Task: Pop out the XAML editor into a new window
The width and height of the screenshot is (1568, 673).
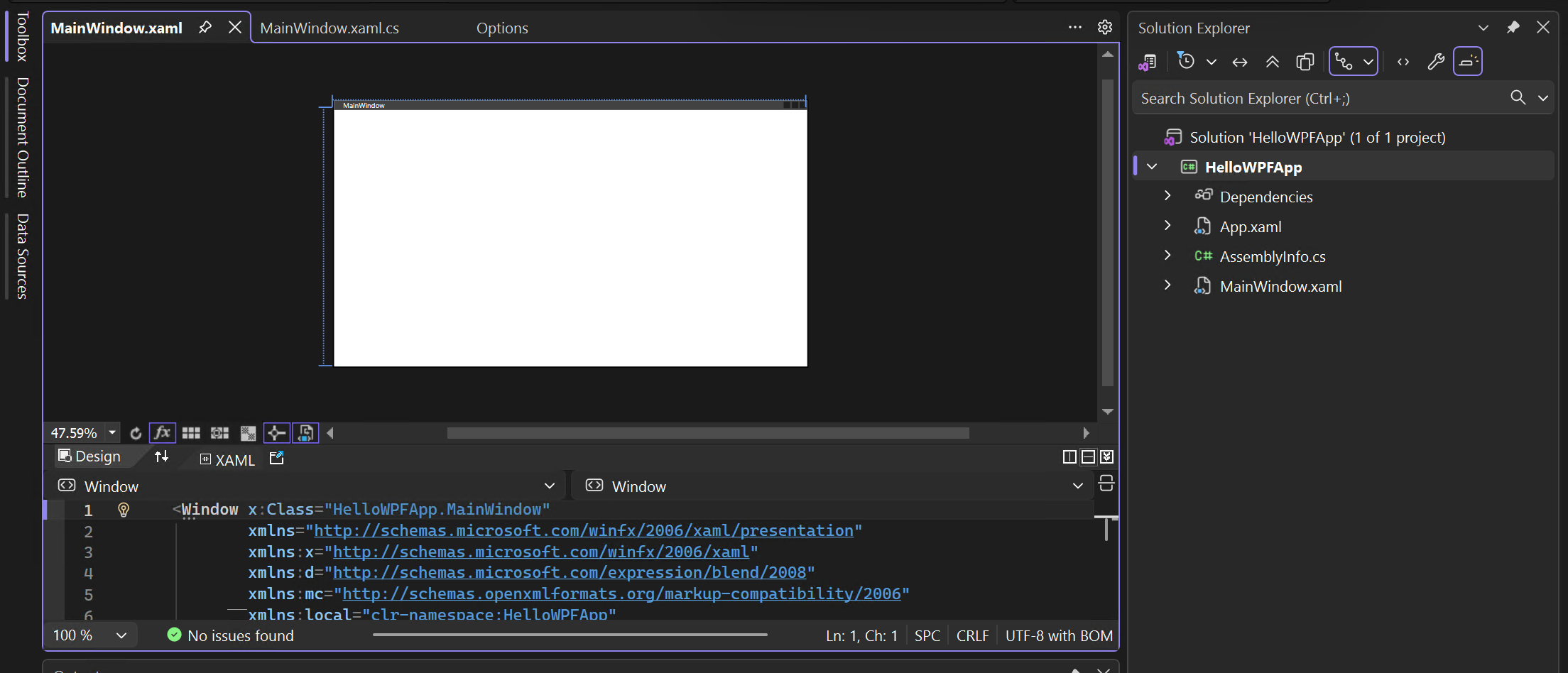Action: (276, 459)
